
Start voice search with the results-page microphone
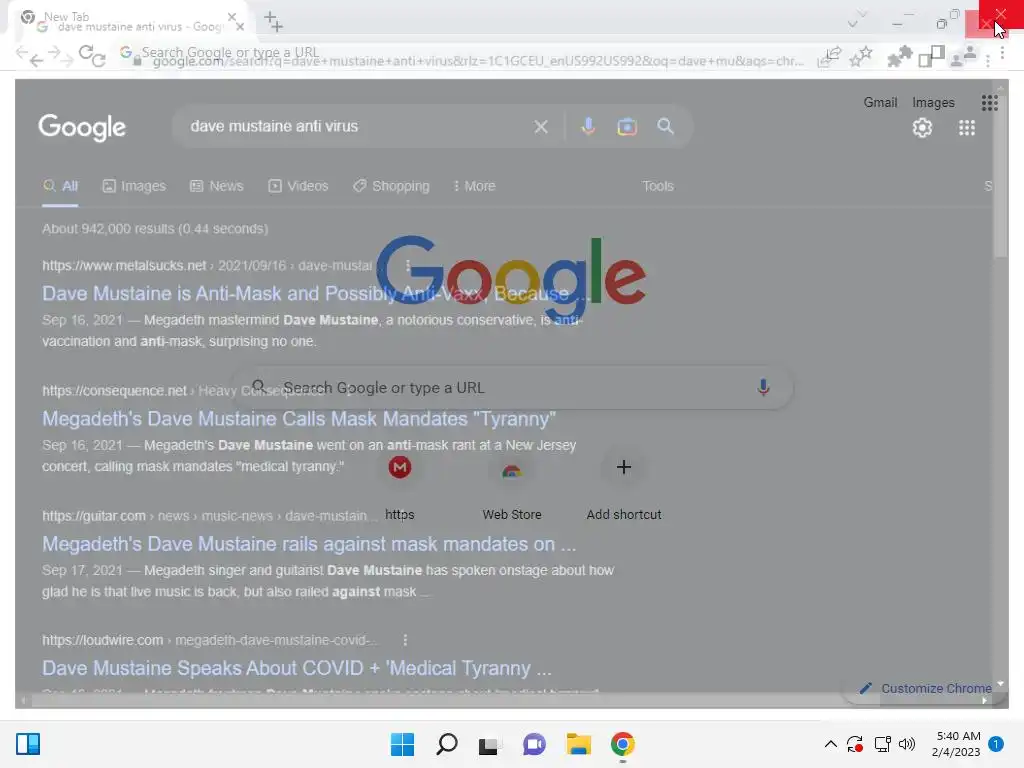pos(588,126)
